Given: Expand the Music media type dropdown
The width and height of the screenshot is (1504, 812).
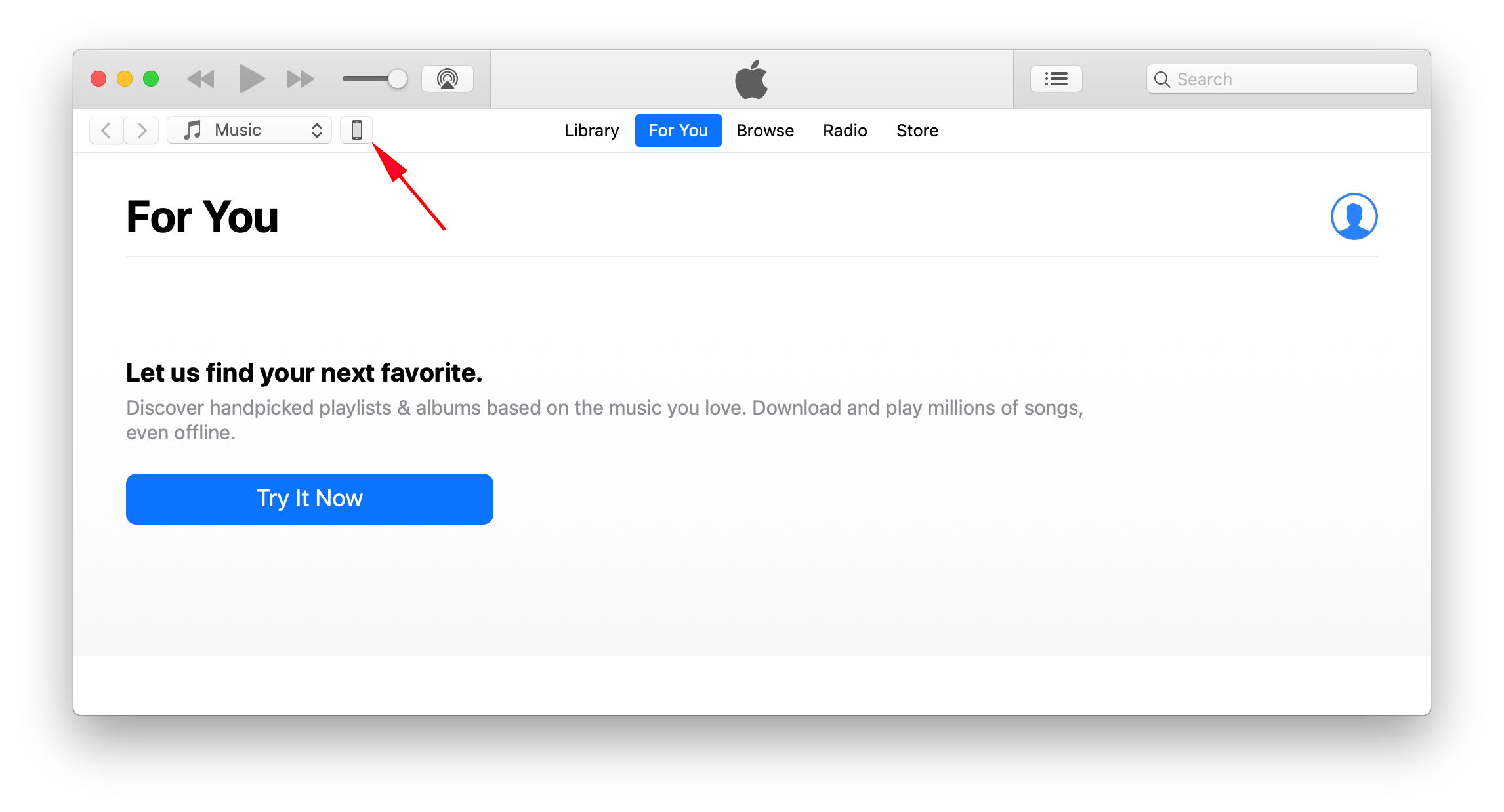Looking at the screenshot, I should tap(249, 130).
